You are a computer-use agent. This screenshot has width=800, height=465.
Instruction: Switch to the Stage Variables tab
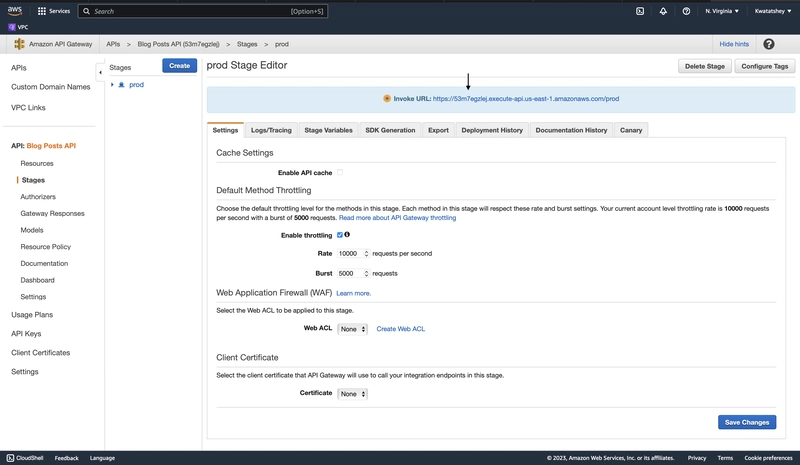pyautogui.click(x=328, y=130)
